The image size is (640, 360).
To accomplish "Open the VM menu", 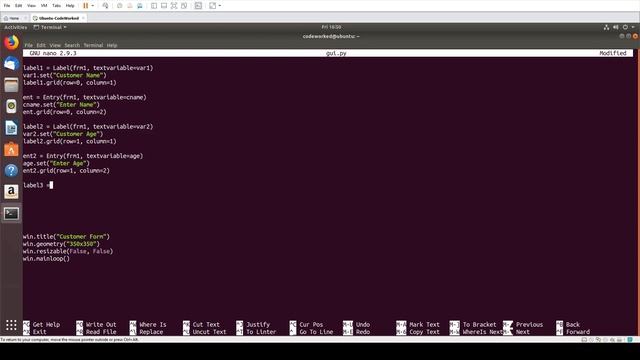I will coord(44,6).
